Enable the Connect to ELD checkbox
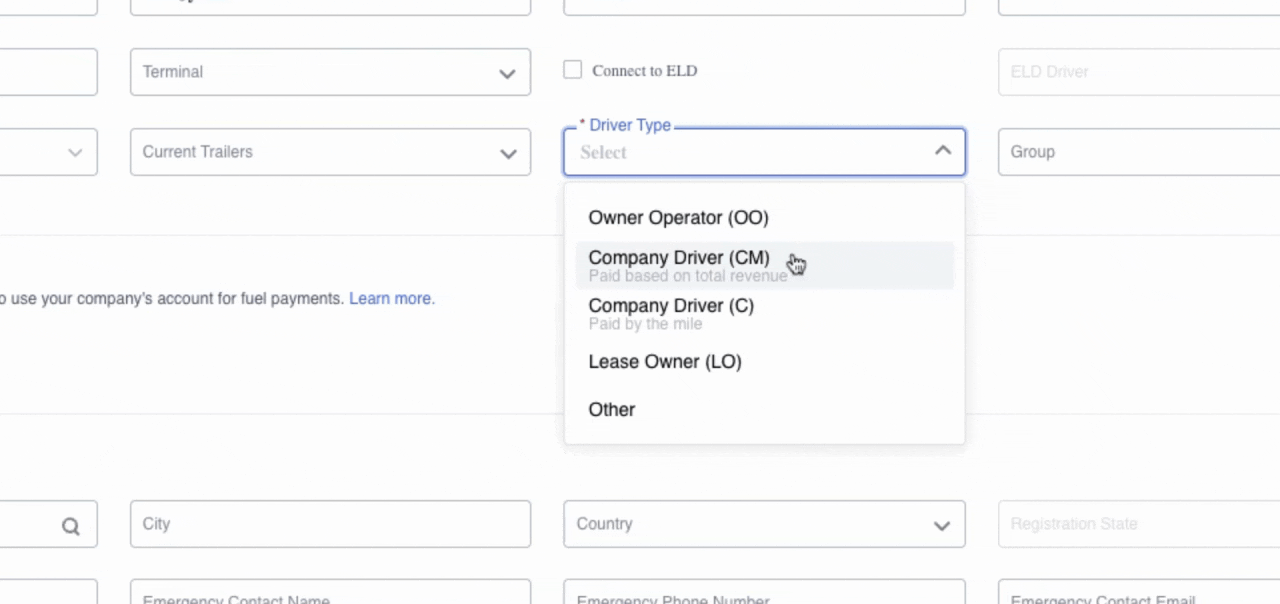 click(573, 70)
